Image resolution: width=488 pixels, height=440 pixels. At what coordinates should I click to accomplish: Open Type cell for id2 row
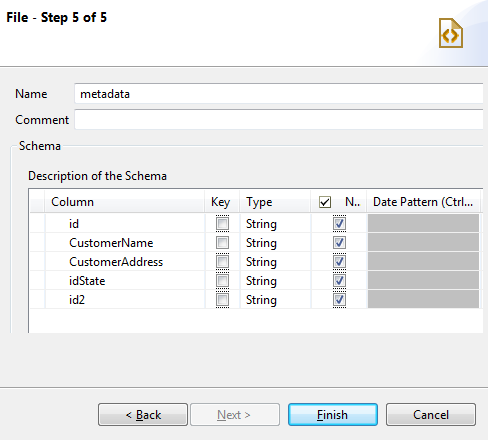pyautogui.click(x=275, y=300)
